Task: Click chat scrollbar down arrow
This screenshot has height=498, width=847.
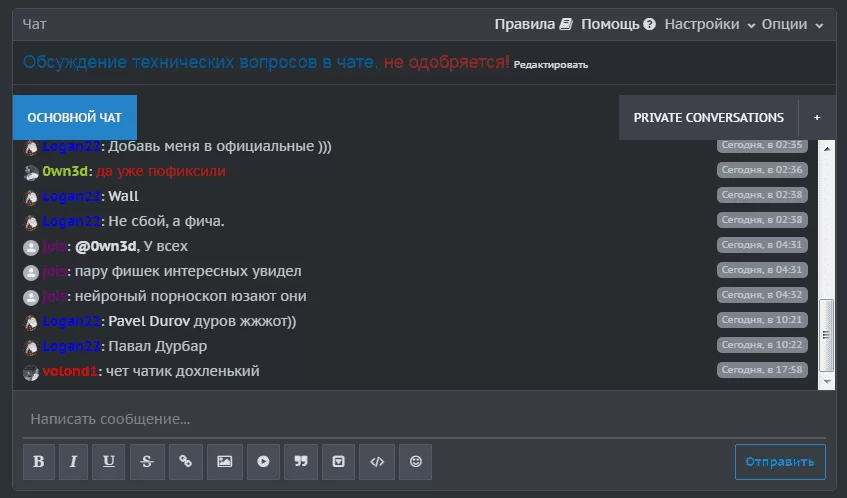Action: (x=827, y=381)
